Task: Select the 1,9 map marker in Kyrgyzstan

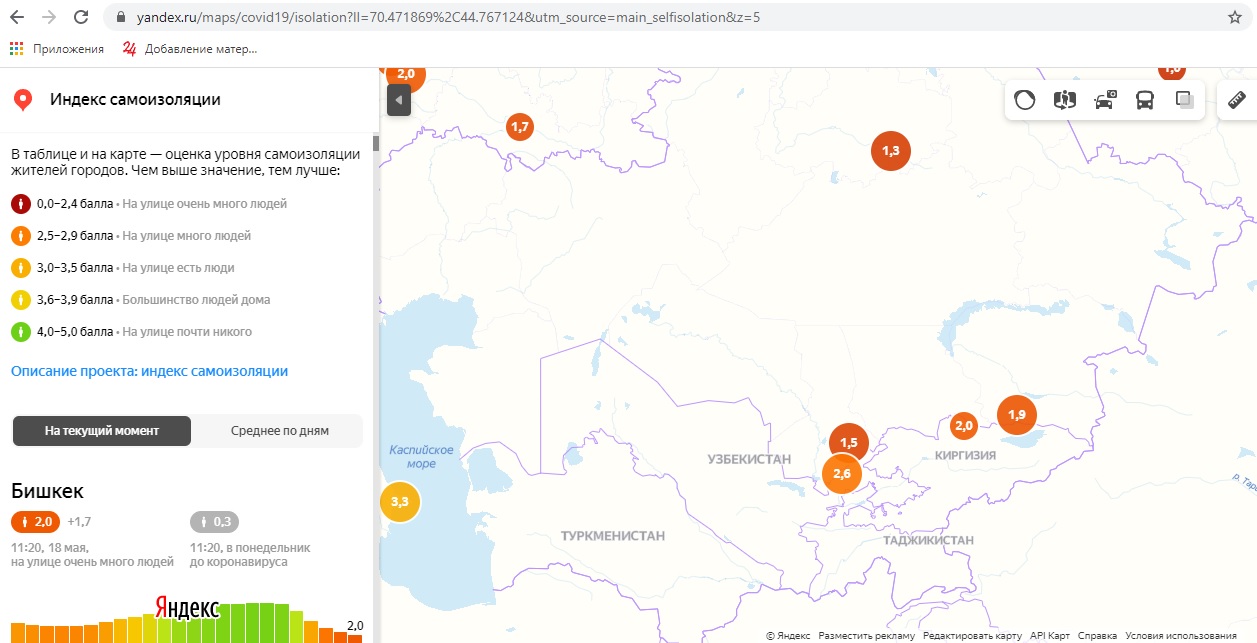Action: [1017, 414]
